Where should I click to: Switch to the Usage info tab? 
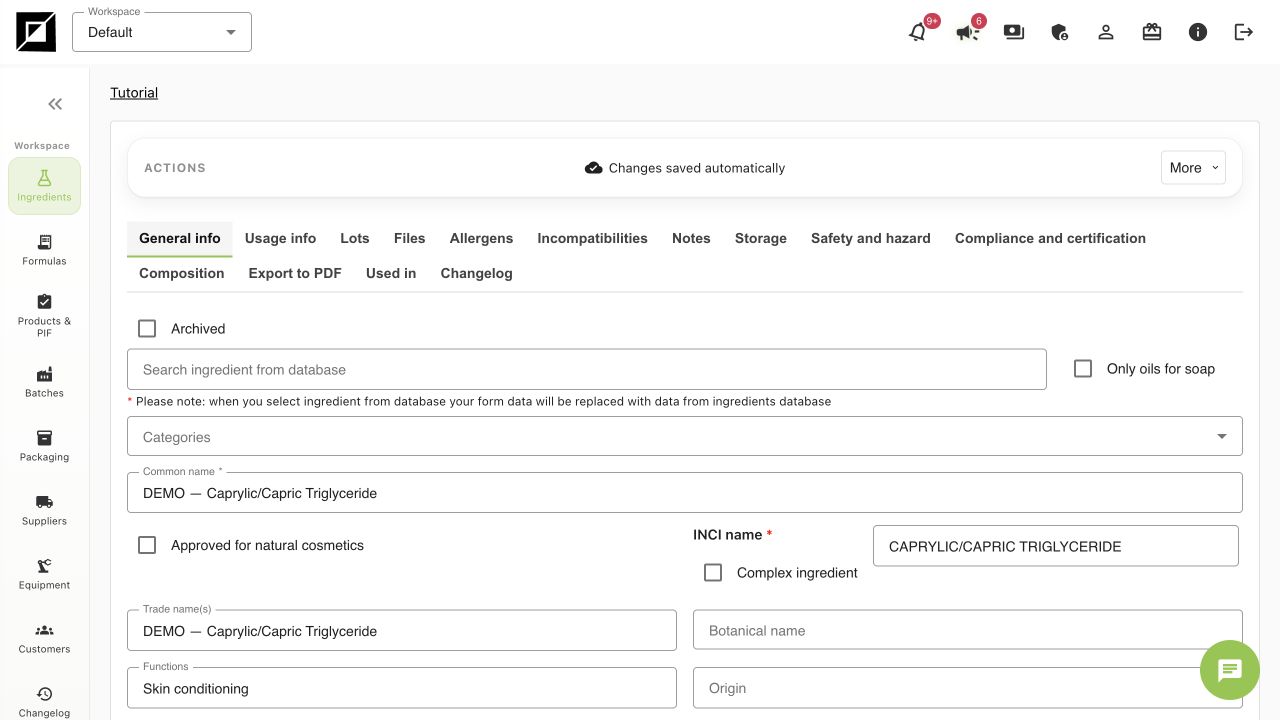[280, 238]
